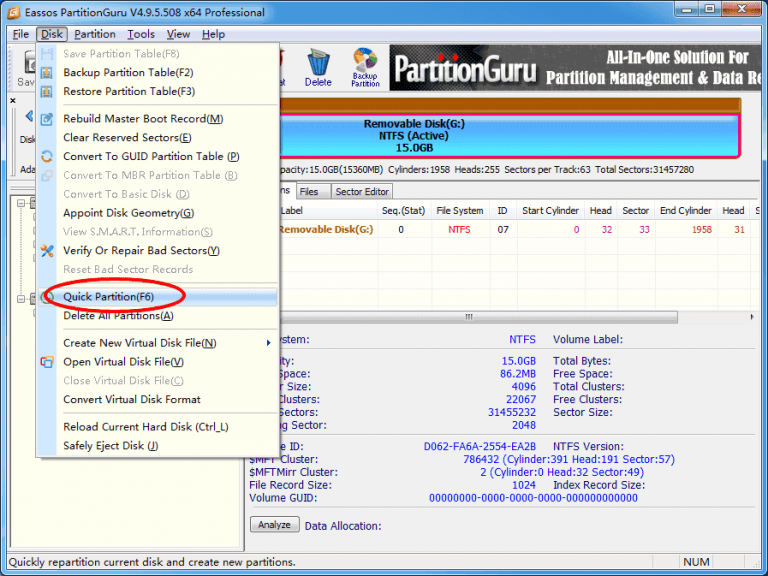The width and height of the screenshot is (768, 576).
Task: Click the Removable Disk(G:) partition bar
Action: click(509, 136)
